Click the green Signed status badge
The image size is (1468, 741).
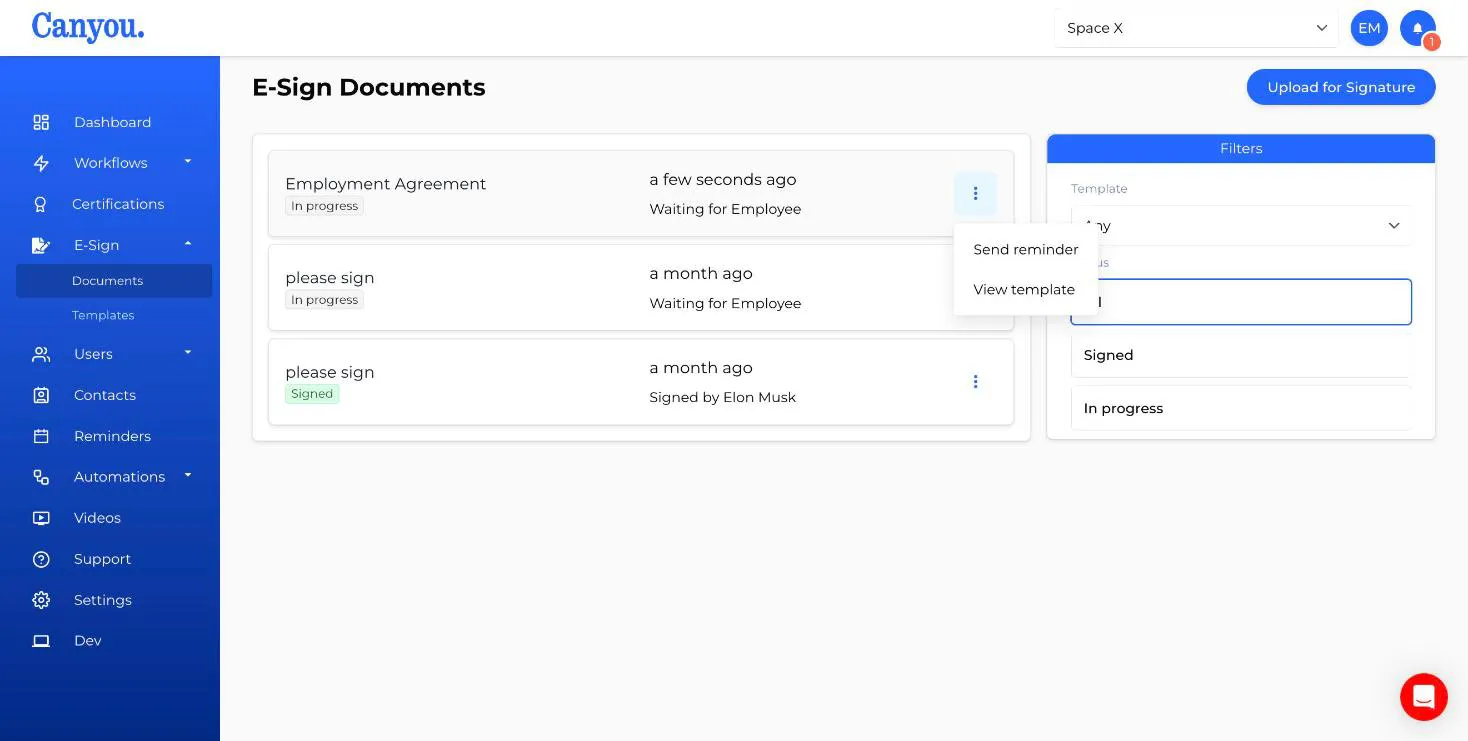click(312, 394)
